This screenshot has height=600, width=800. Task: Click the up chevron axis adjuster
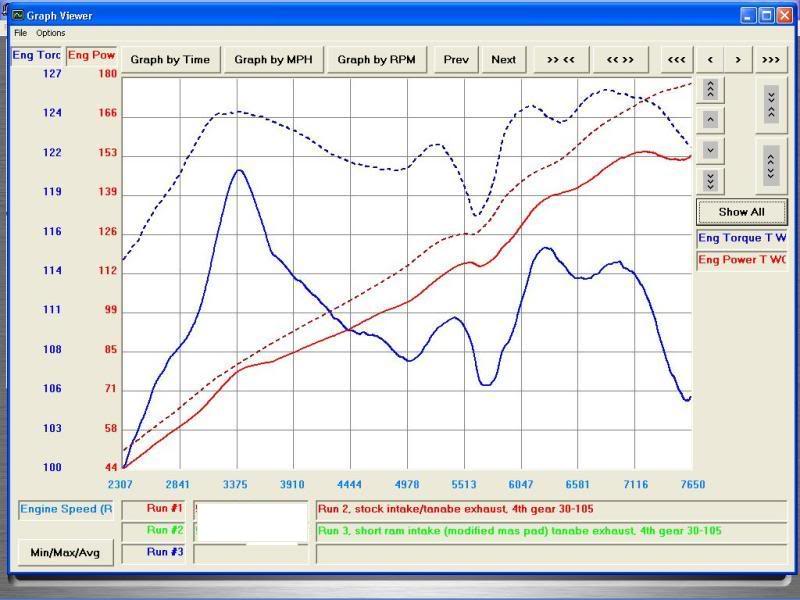(x=710, y=119)
